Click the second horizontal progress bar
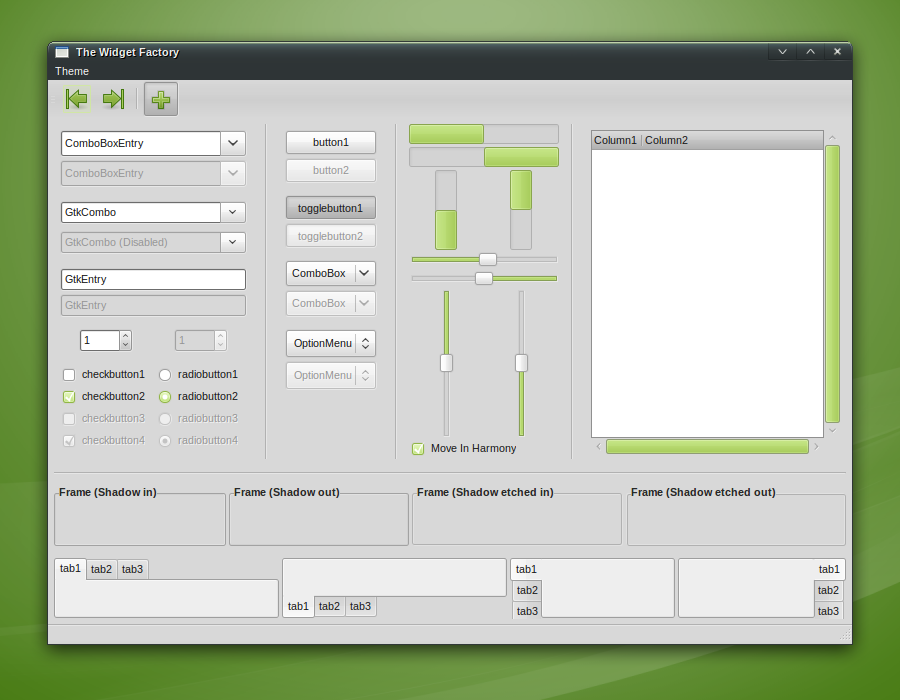The width and height of the screenshot is (900, 700). pos(484,157)
